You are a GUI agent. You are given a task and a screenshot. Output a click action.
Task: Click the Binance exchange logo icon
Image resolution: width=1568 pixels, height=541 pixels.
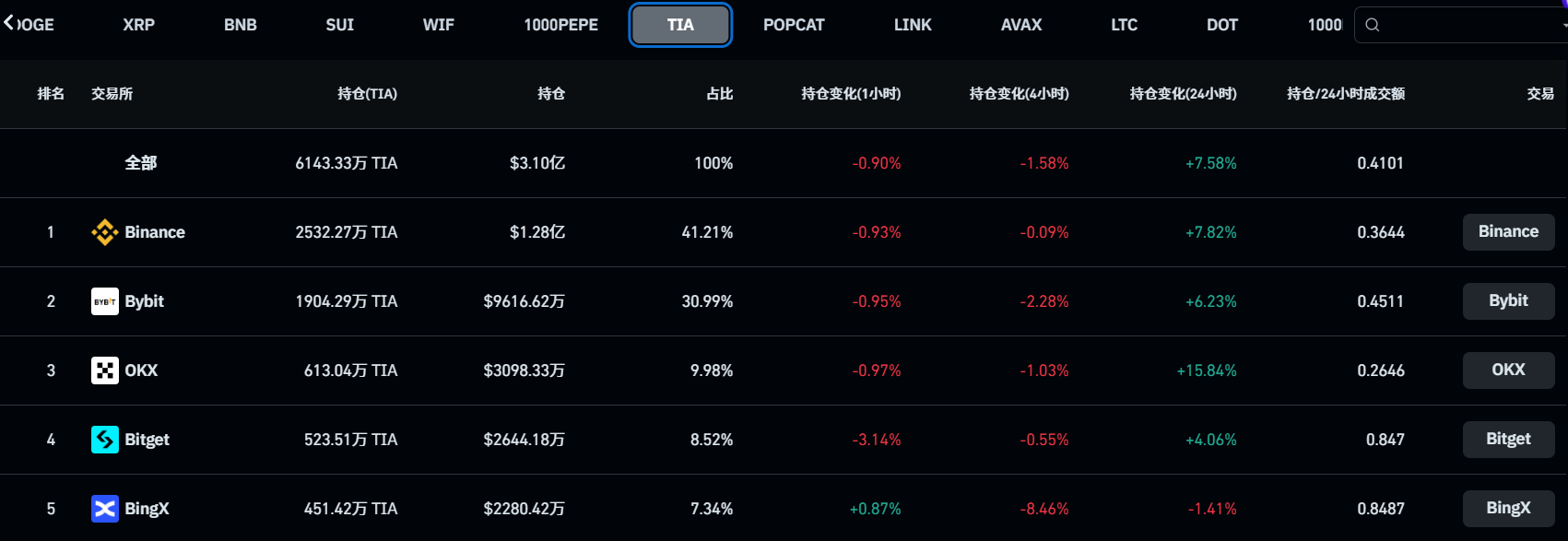[105, 231]
